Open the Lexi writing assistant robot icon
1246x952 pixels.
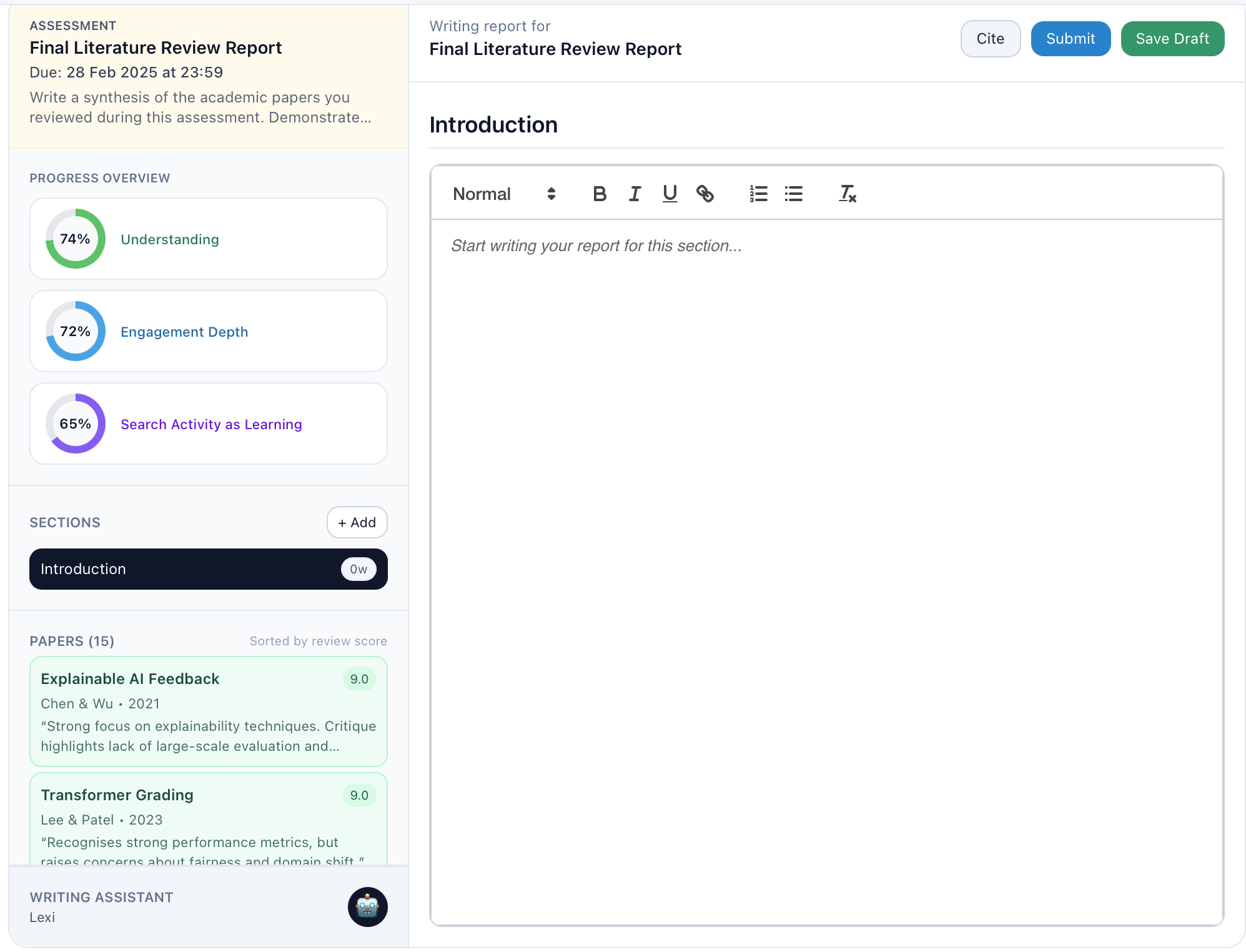367,906
